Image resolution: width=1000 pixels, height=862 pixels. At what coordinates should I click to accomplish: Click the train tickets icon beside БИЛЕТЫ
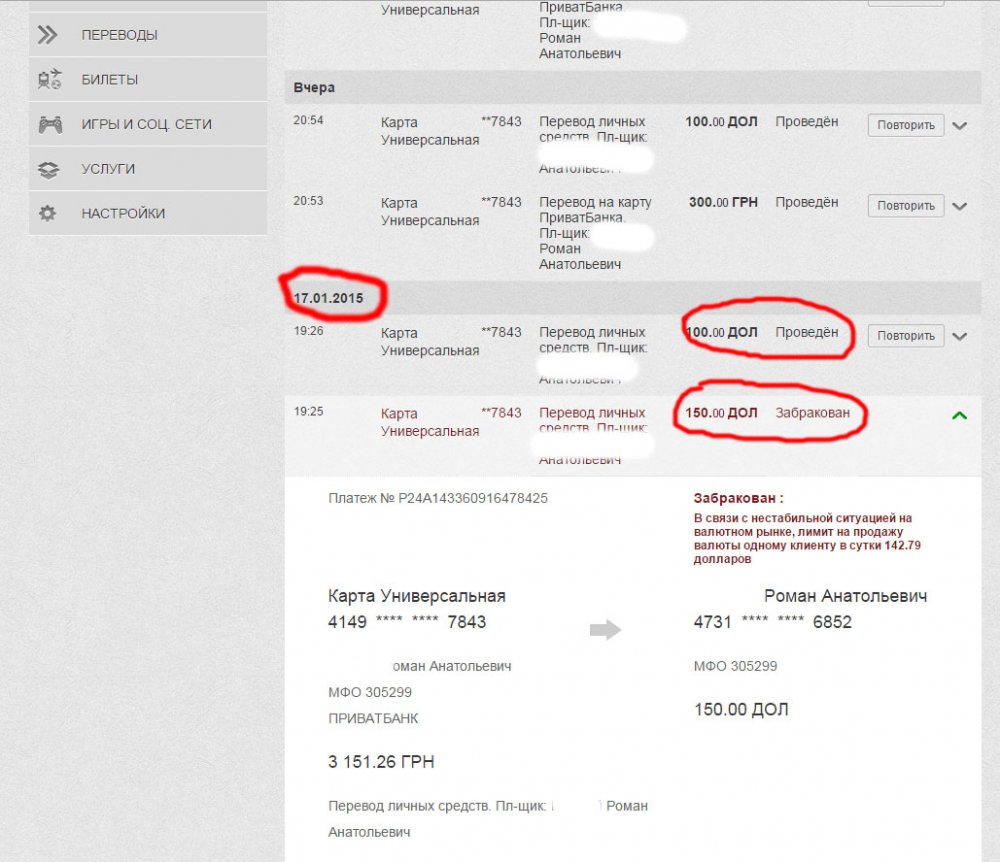[49, 79]
